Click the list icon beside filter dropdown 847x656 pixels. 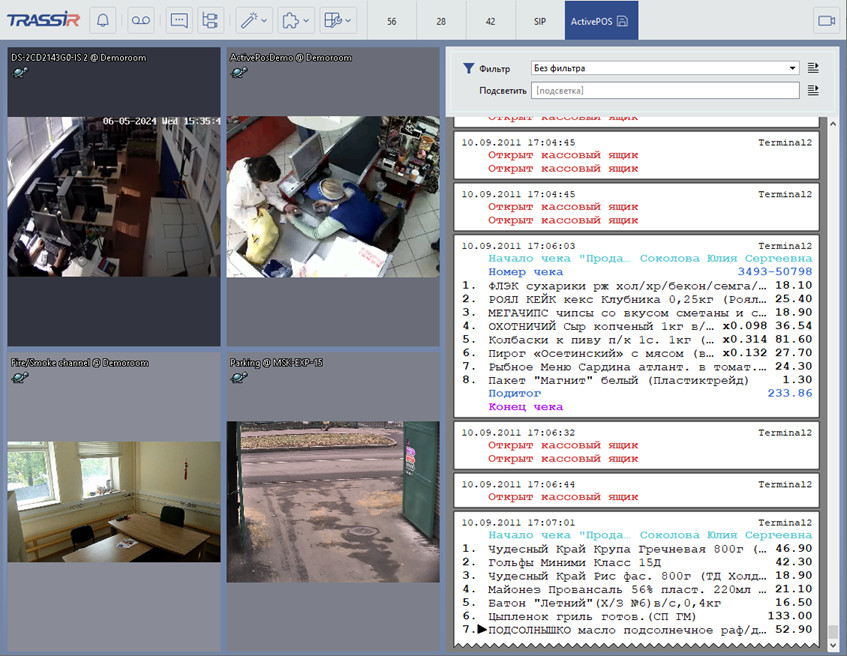[x=813, y=68]
